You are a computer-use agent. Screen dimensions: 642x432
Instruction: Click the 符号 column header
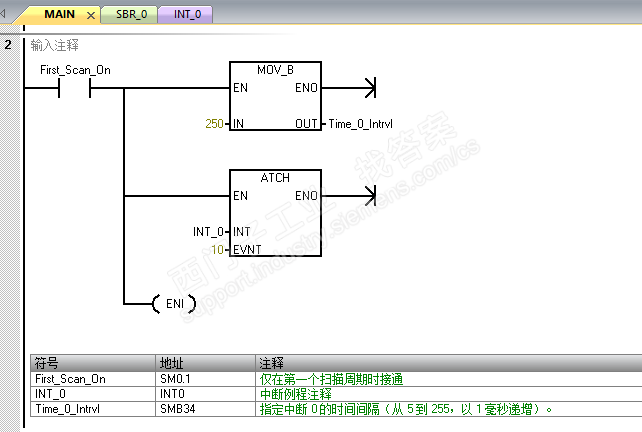pyautogui.click(x=93, y=363)
